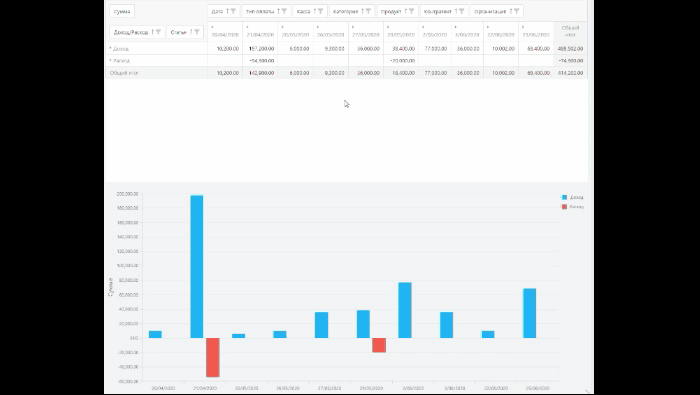Toggle the sort arrow on Тип оплаты field
This screenshot has width=700, height=395.
(x=278, y=11)
